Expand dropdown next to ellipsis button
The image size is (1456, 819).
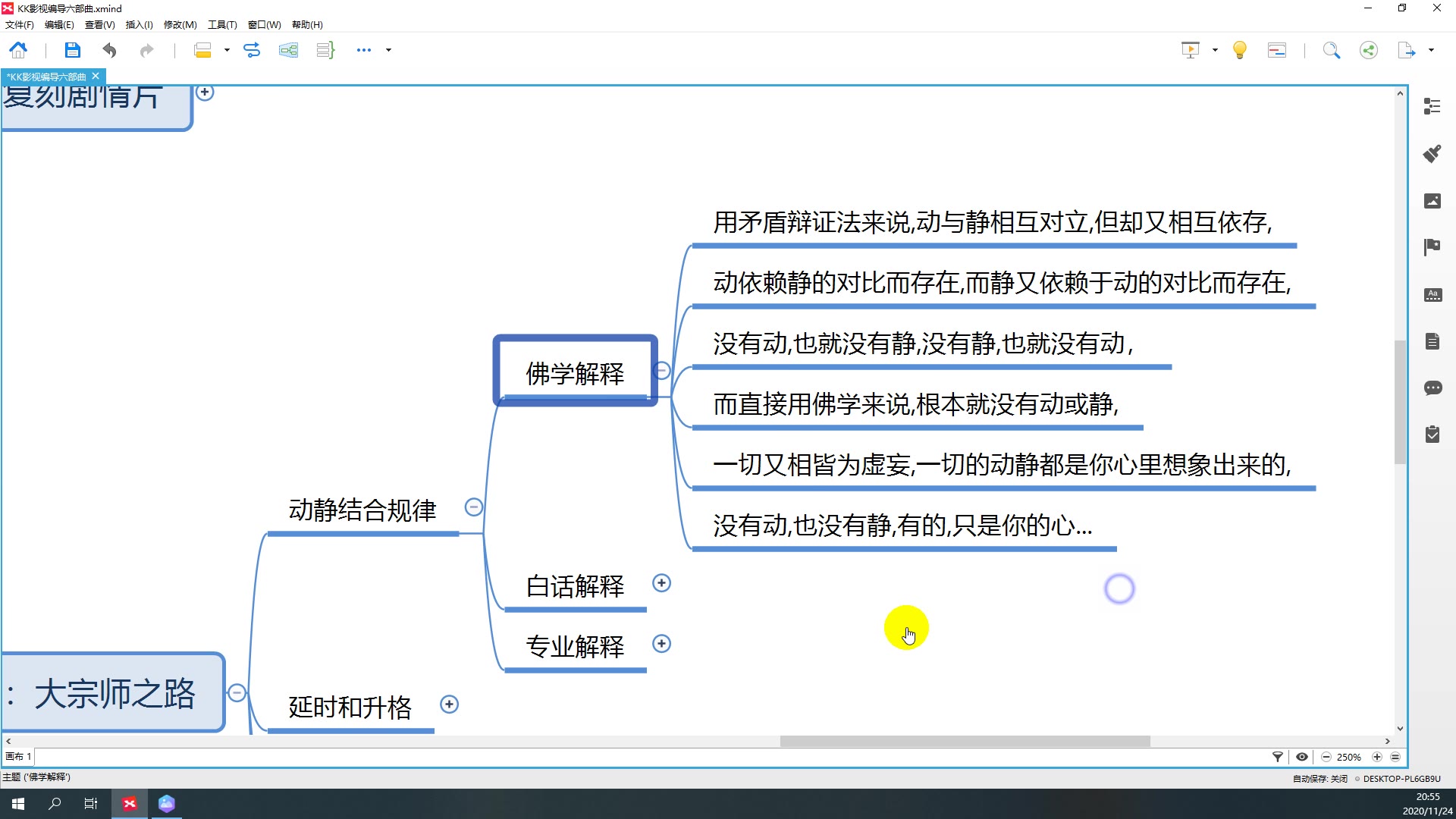click(389, 50)
